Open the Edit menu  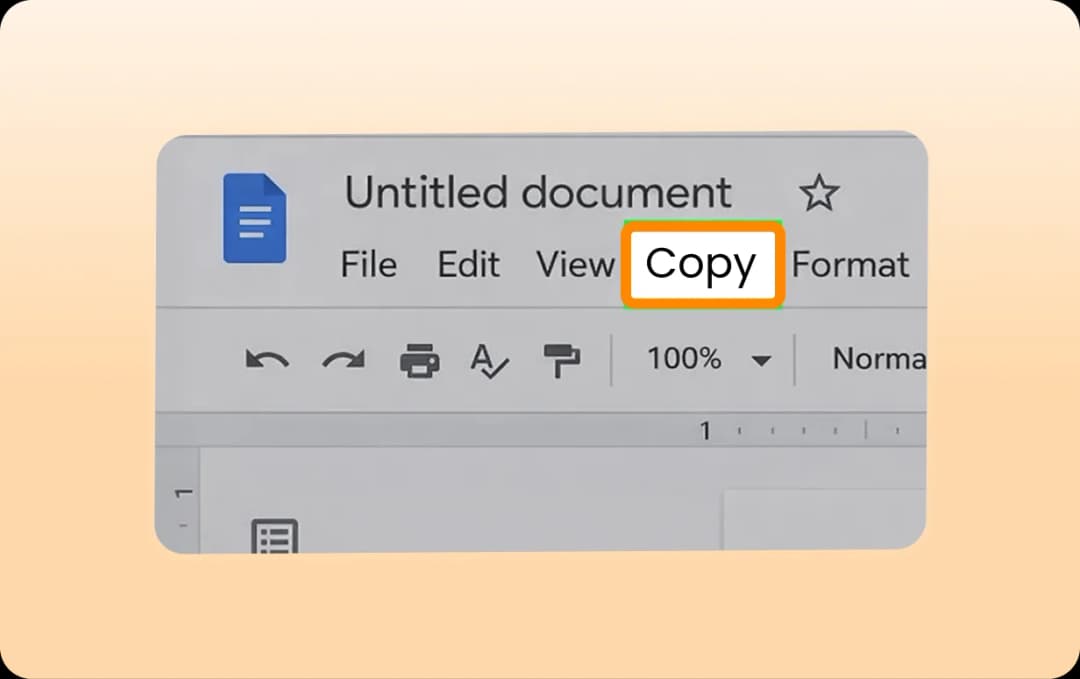click(468, 265)
